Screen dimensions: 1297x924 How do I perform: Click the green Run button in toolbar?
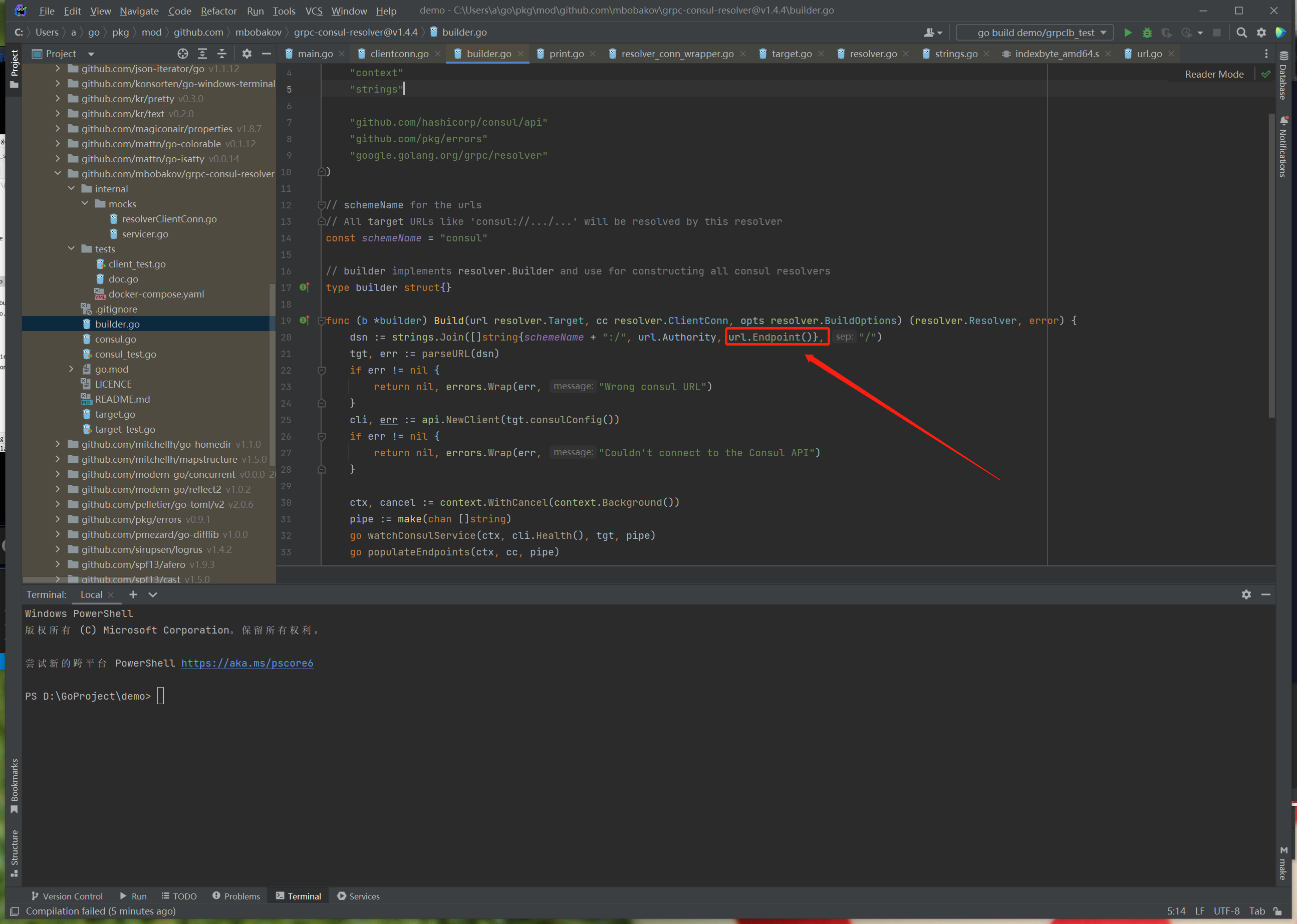1127,33
